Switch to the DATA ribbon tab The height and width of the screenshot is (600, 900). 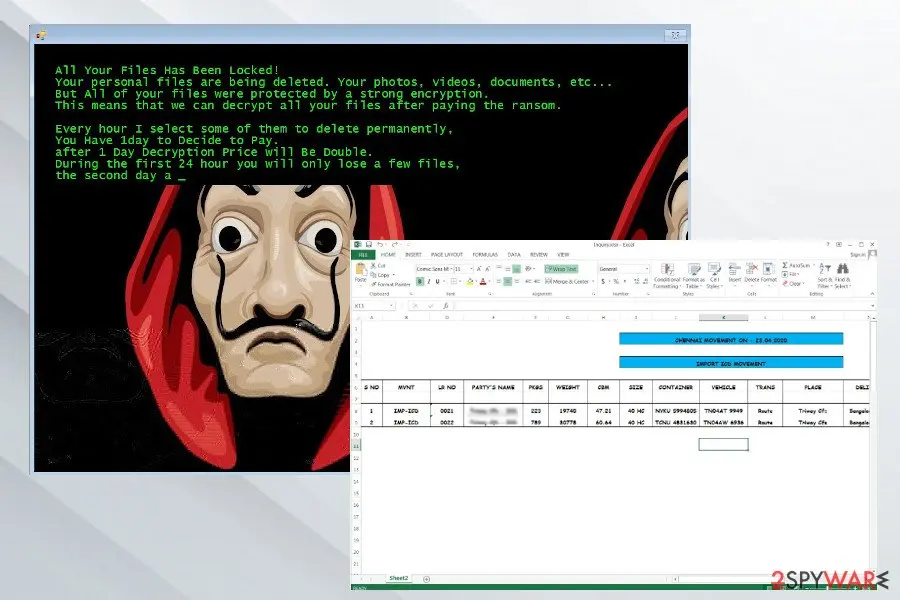[514, 254]
